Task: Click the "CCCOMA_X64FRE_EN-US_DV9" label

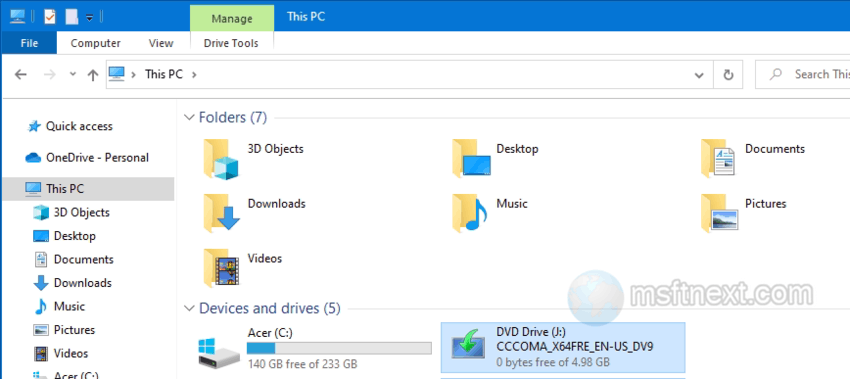Action: 575,346
